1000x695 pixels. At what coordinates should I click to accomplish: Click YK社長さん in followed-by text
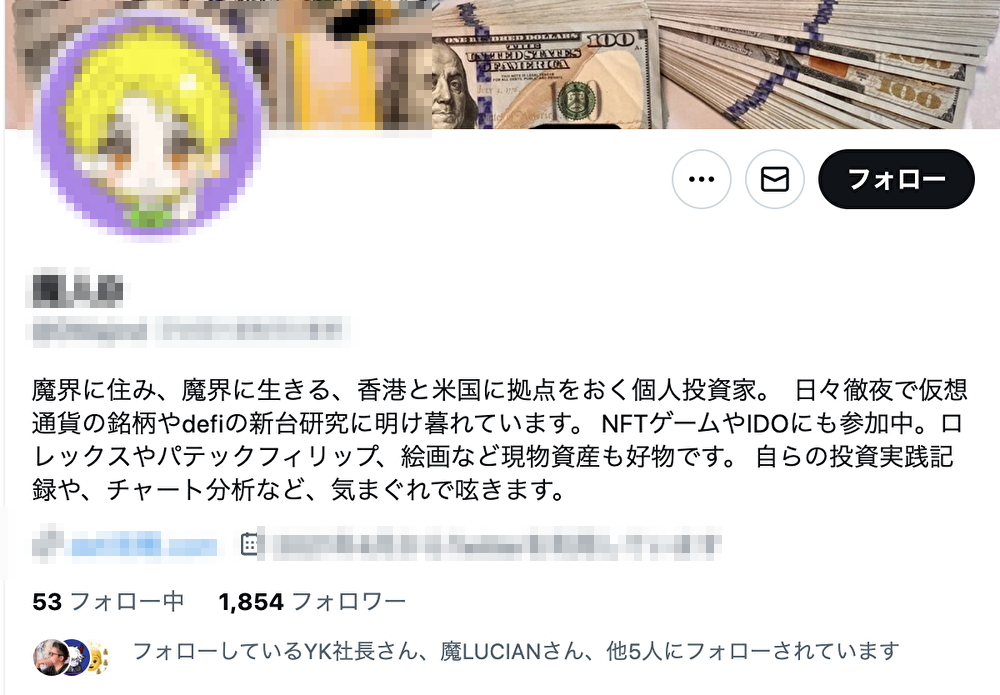(360, 651)
